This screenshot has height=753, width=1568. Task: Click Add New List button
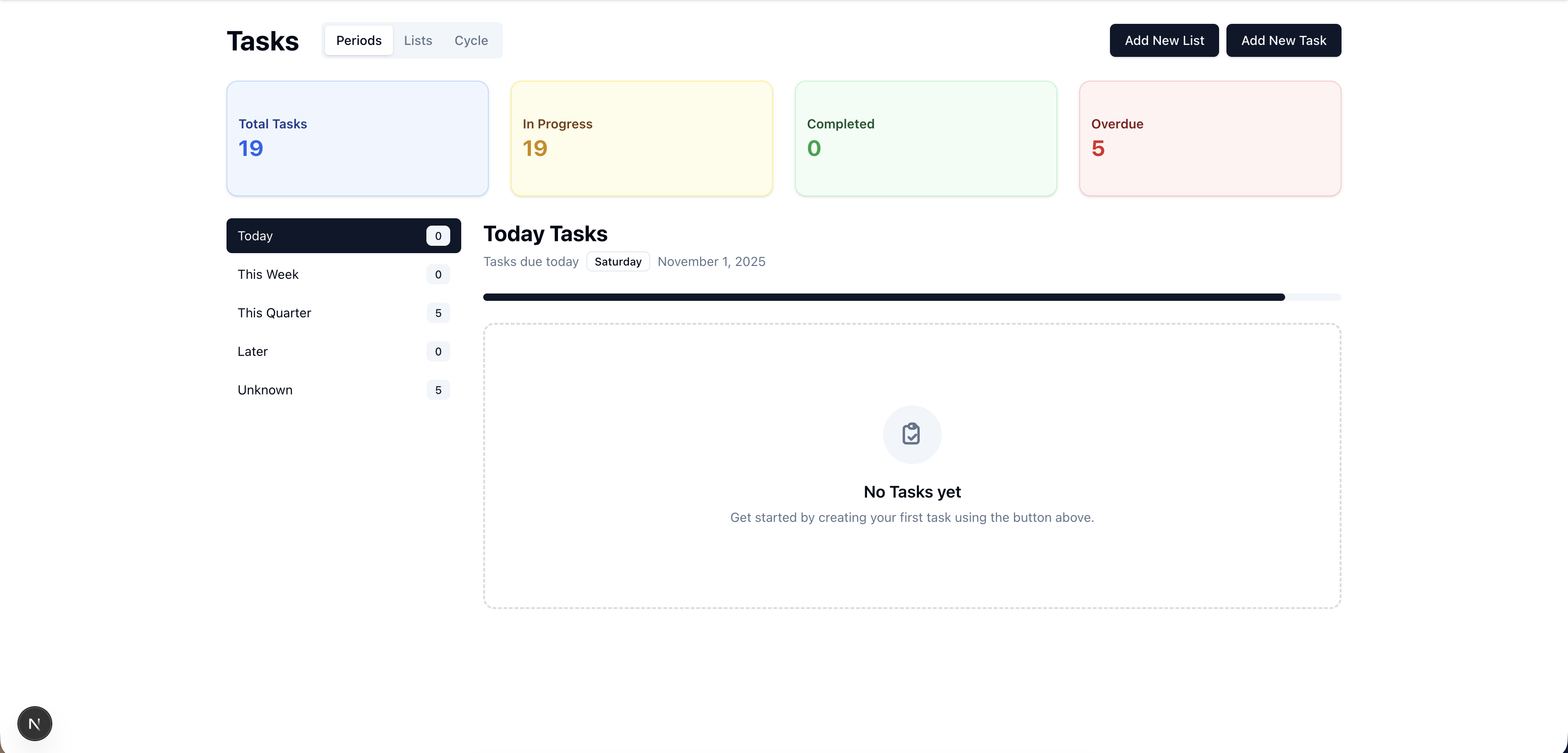(1163, 40)
